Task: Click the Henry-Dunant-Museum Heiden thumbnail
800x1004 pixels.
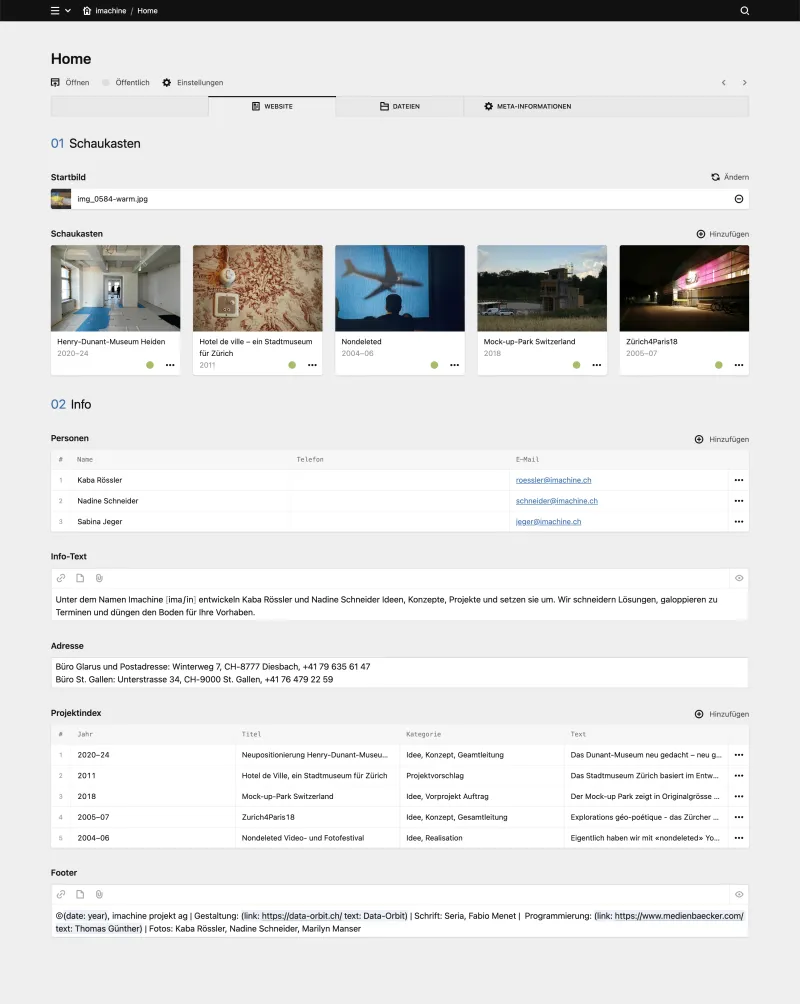Action: (x=115, y=287)
